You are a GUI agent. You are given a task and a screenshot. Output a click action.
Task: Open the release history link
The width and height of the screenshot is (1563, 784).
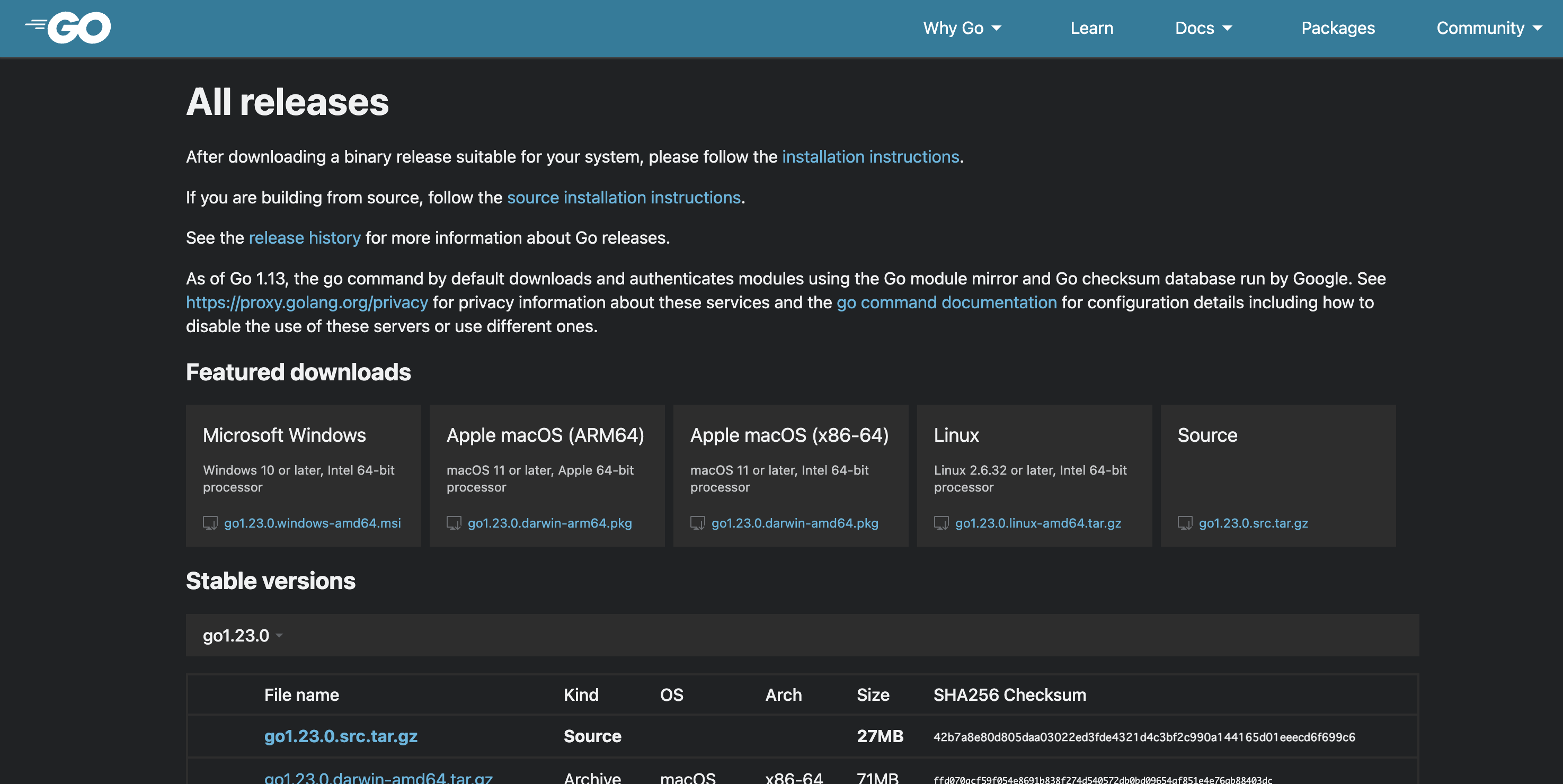305,238
